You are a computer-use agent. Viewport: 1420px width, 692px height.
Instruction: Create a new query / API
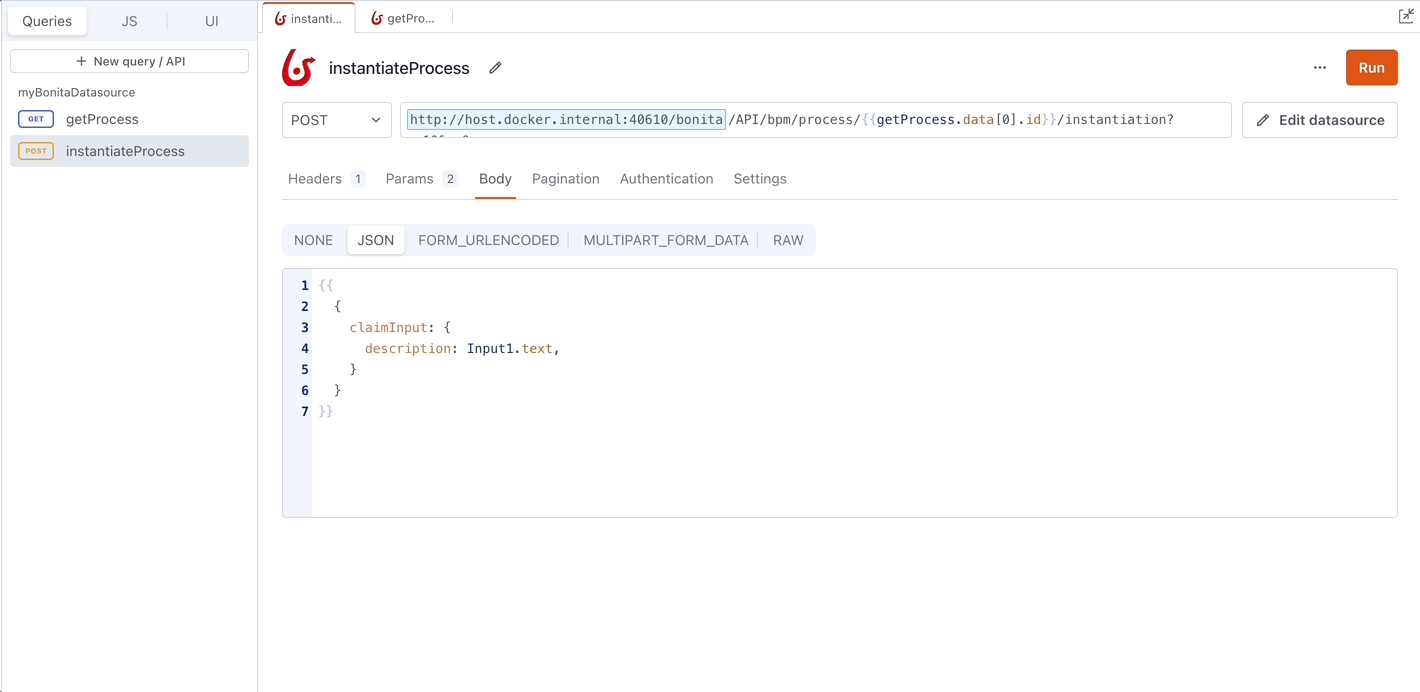pos(129,61)
